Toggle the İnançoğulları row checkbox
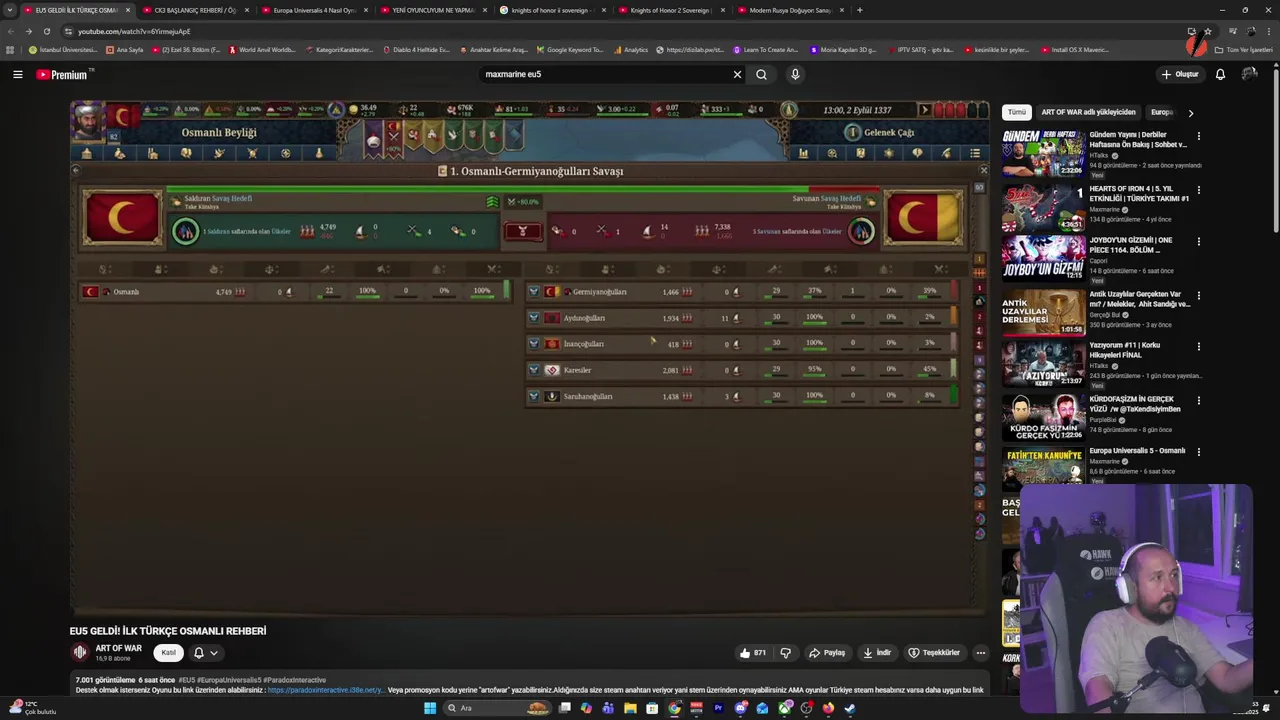The width and height of the screenshot is (1280, 720). tap(534, 344)
